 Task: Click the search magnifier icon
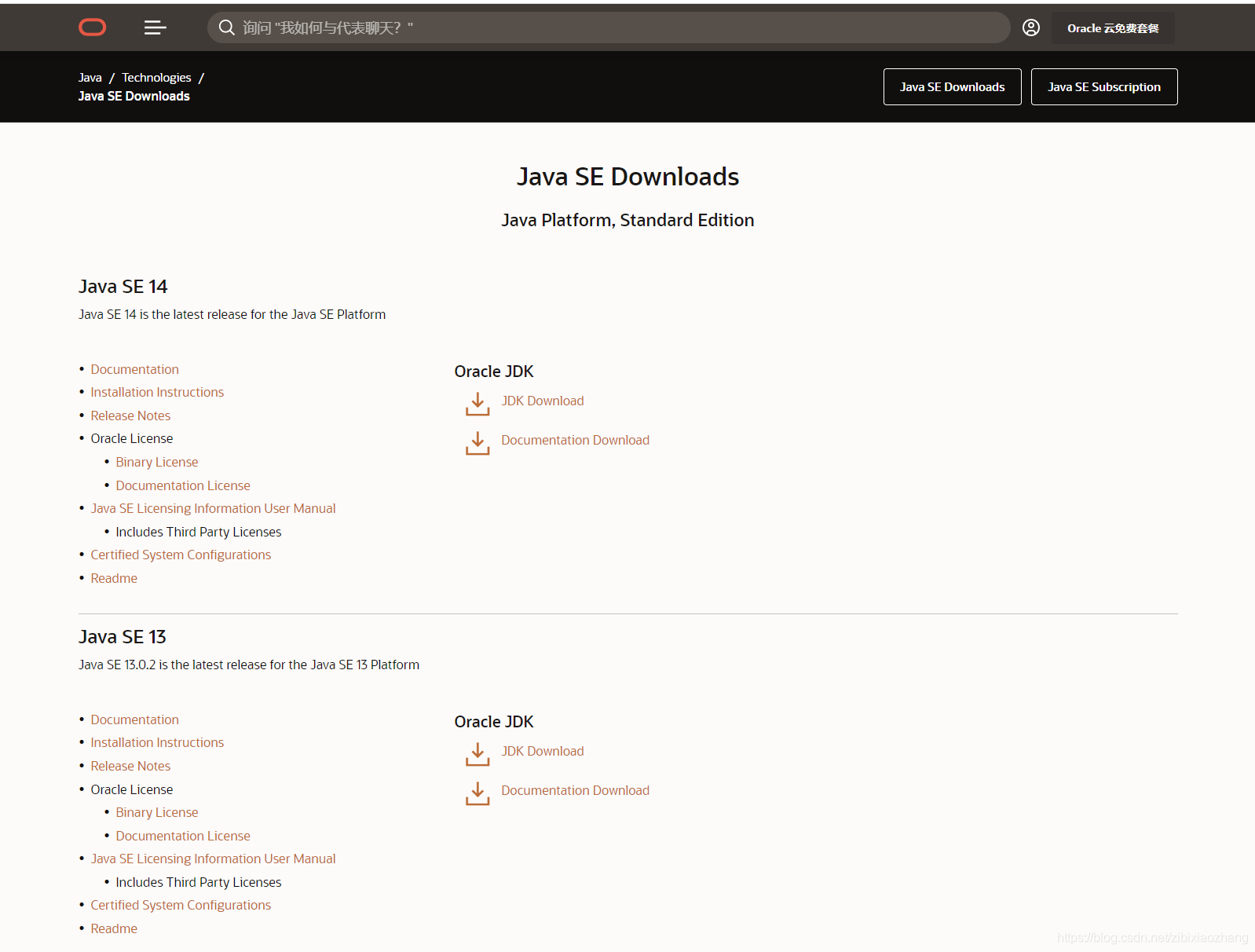coord(226,27)
